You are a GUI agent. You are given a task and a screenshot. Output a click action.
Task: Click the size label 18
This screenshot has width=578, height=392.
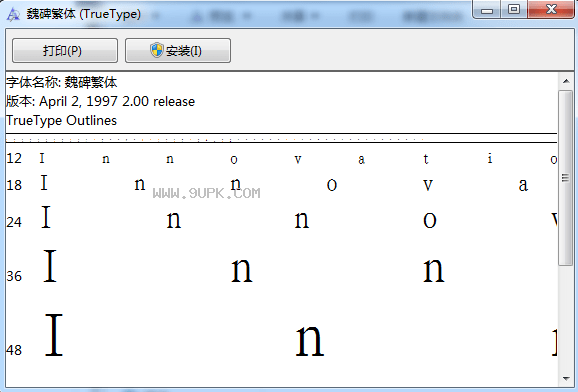tap(14, 185)
